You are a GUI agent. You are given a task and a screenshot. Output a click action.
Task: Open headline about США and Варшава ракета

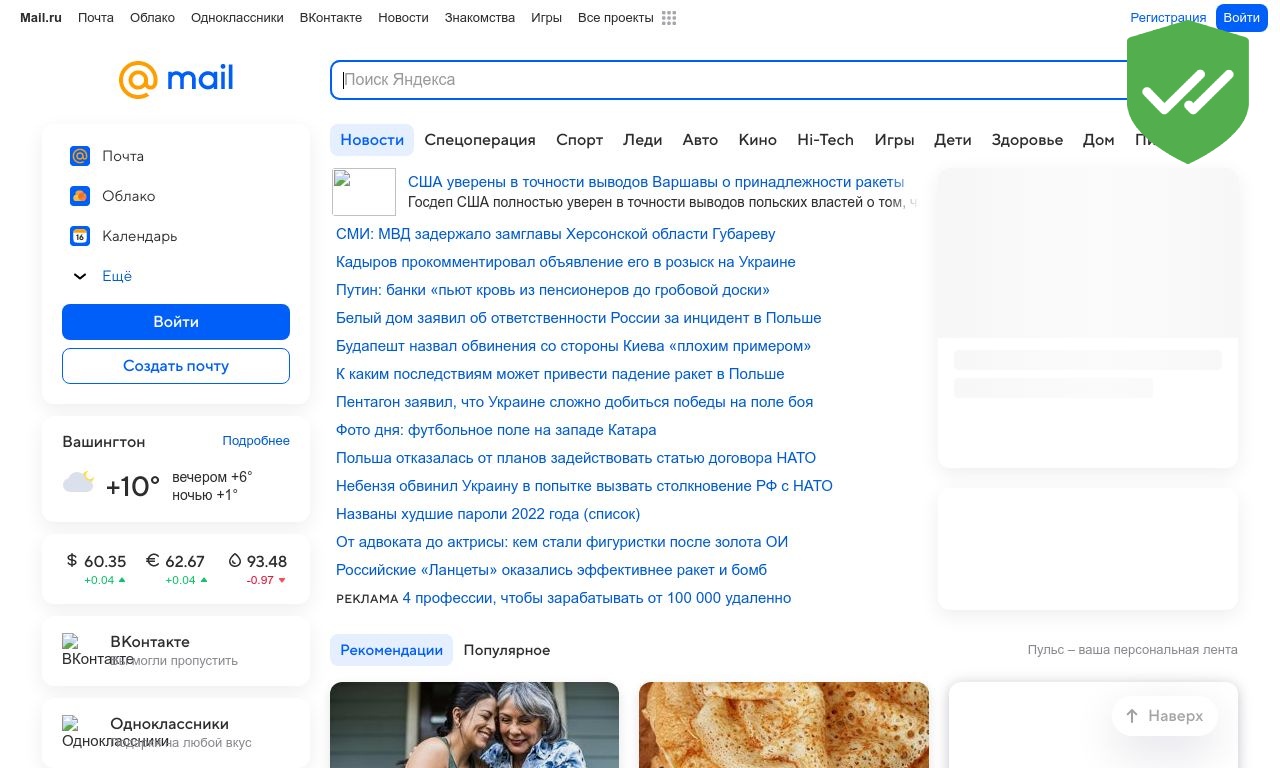tap(656, 182)
